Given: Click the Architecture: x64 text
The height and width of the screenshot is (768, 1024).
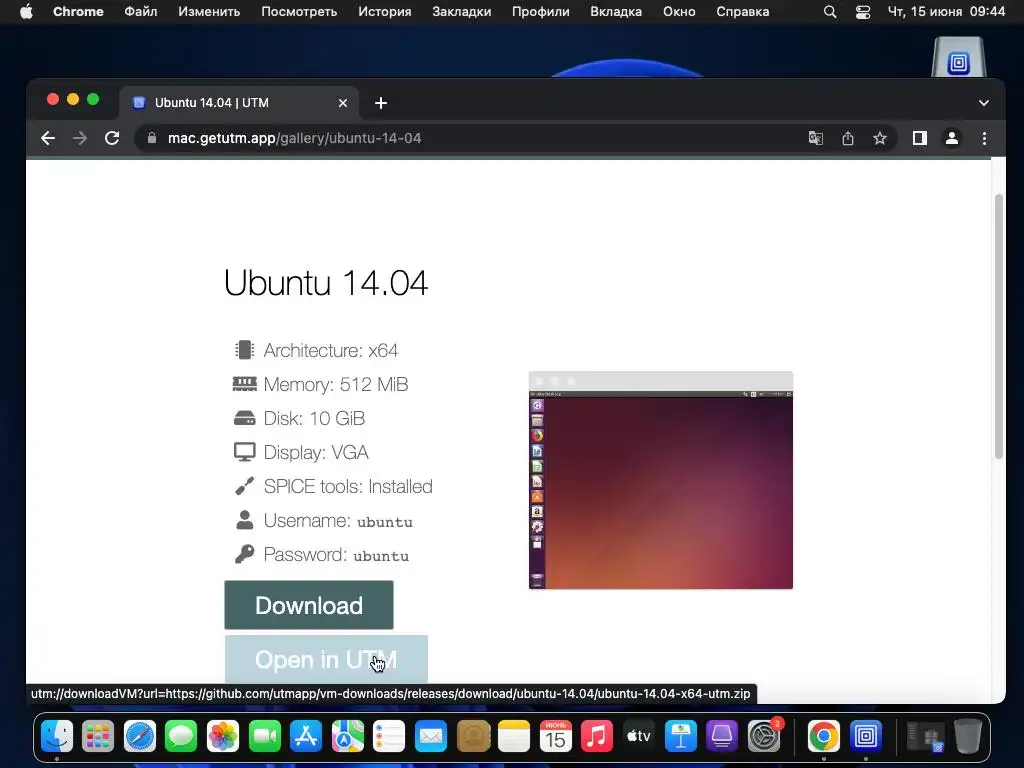Looking at the screenshot, I should tap(330, 350).
